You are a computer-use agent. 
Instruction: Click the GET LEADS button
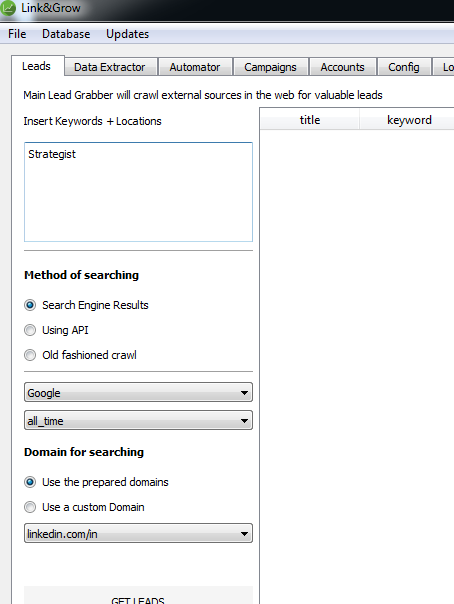coord(138,596)
